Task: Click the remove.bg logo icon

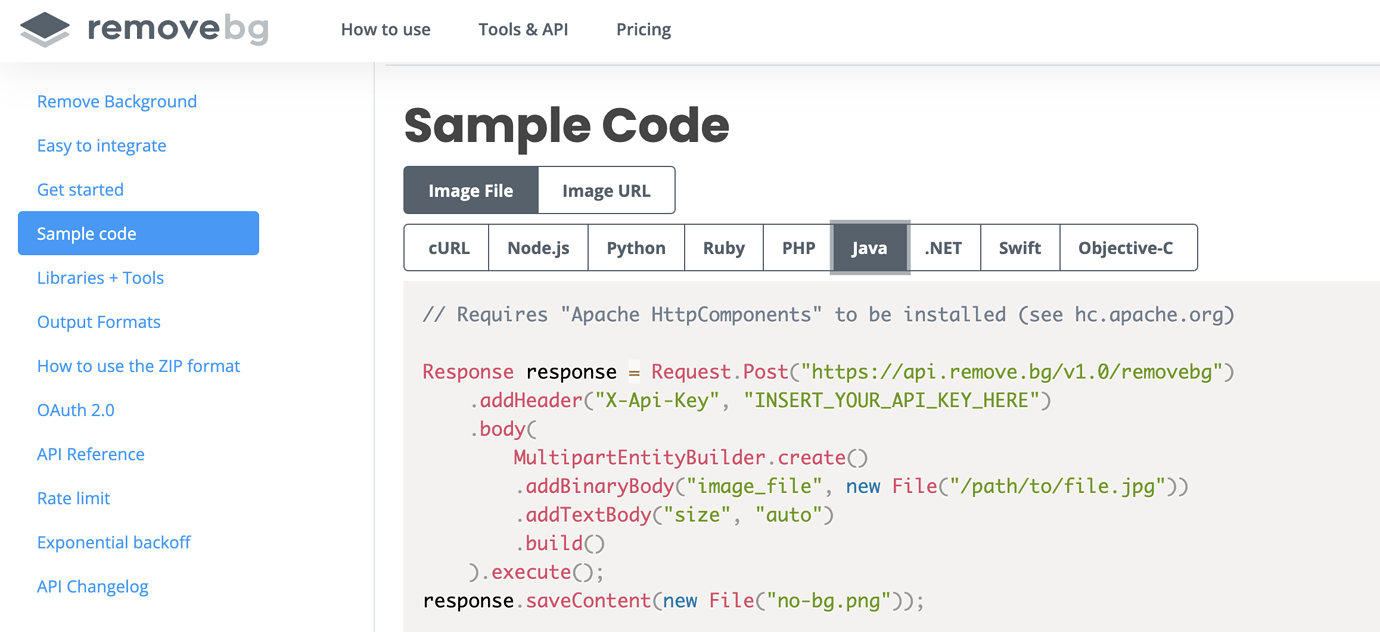Action: point(45,29)
